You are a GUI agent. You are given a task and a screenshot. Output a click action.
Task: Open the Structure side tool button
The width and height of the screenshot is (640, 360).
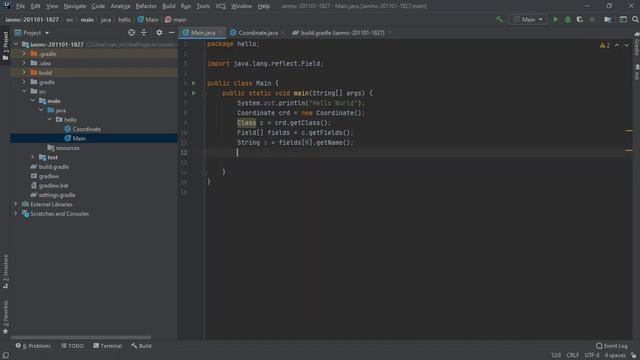click(x=5, y=271)
